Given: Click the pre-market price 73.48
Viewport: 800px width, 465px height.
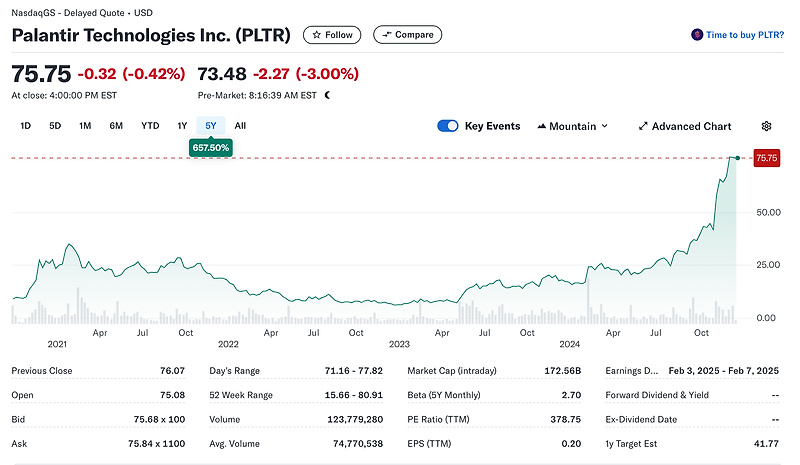Looking at the screenshot, I should coord(222,74).
